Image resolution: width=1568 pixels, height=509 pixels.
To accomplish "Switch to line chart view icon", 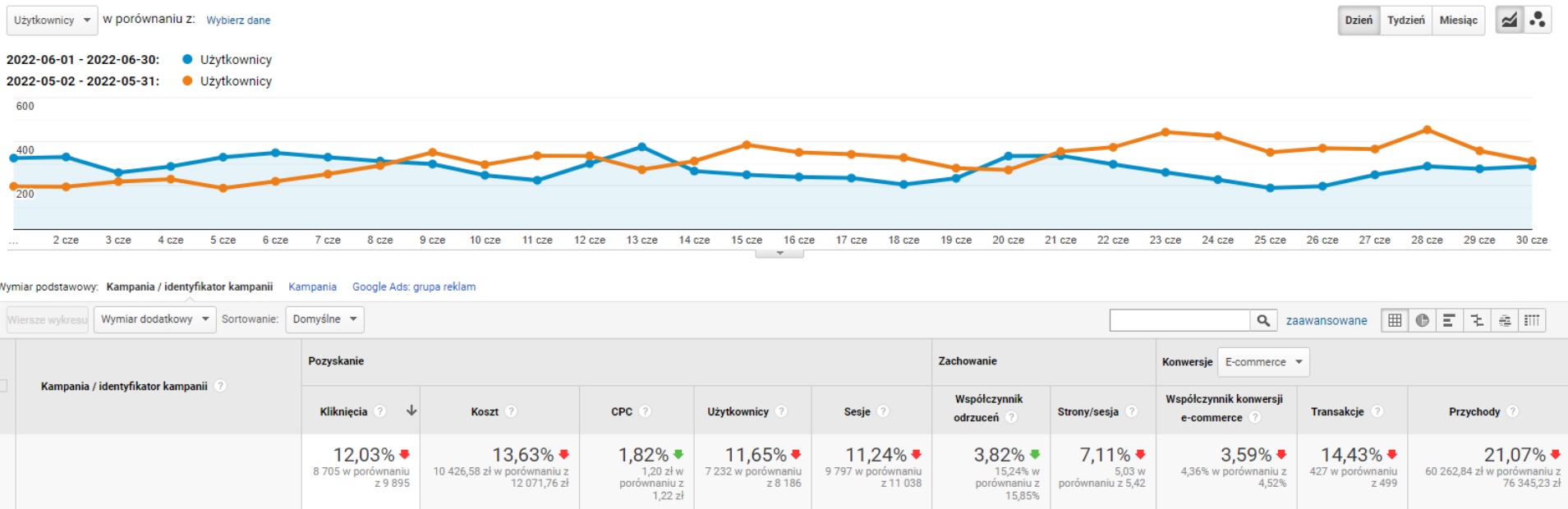I will [1509, 21].
